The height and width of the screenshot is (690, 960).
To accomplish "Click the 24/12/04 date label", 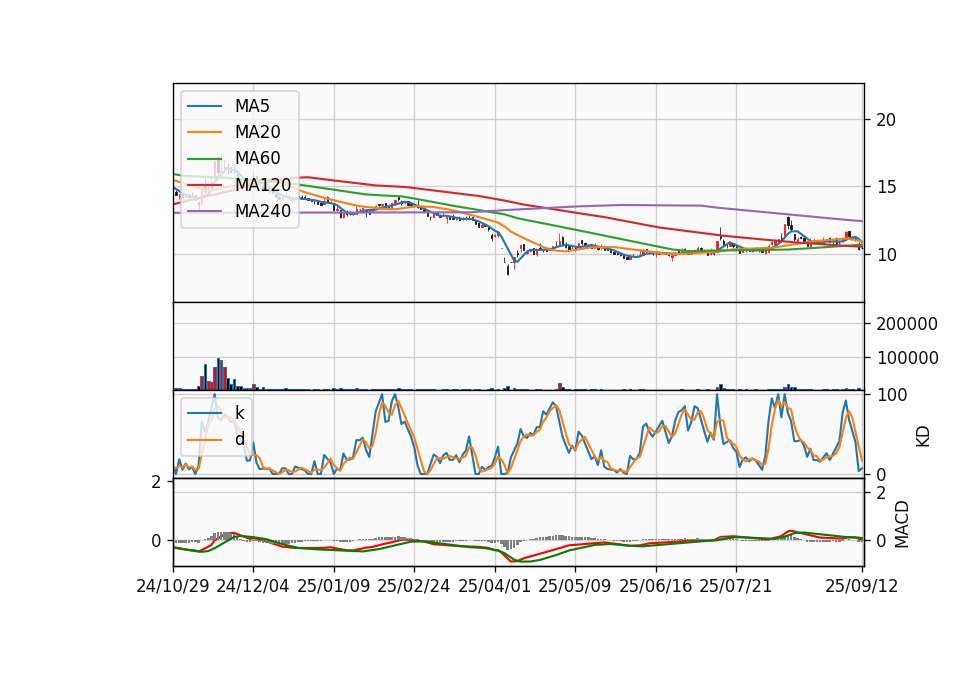I will point(253,586).
